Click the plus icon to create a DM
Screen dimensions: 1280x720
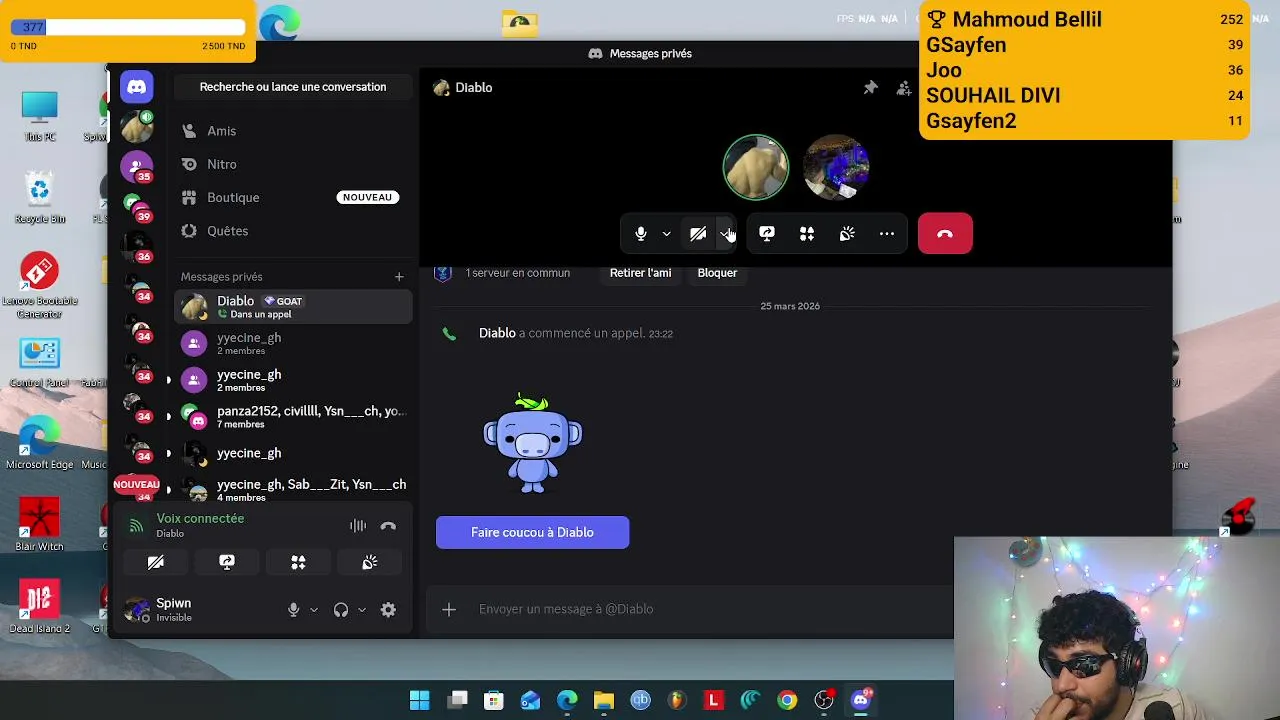coord(399,277)
